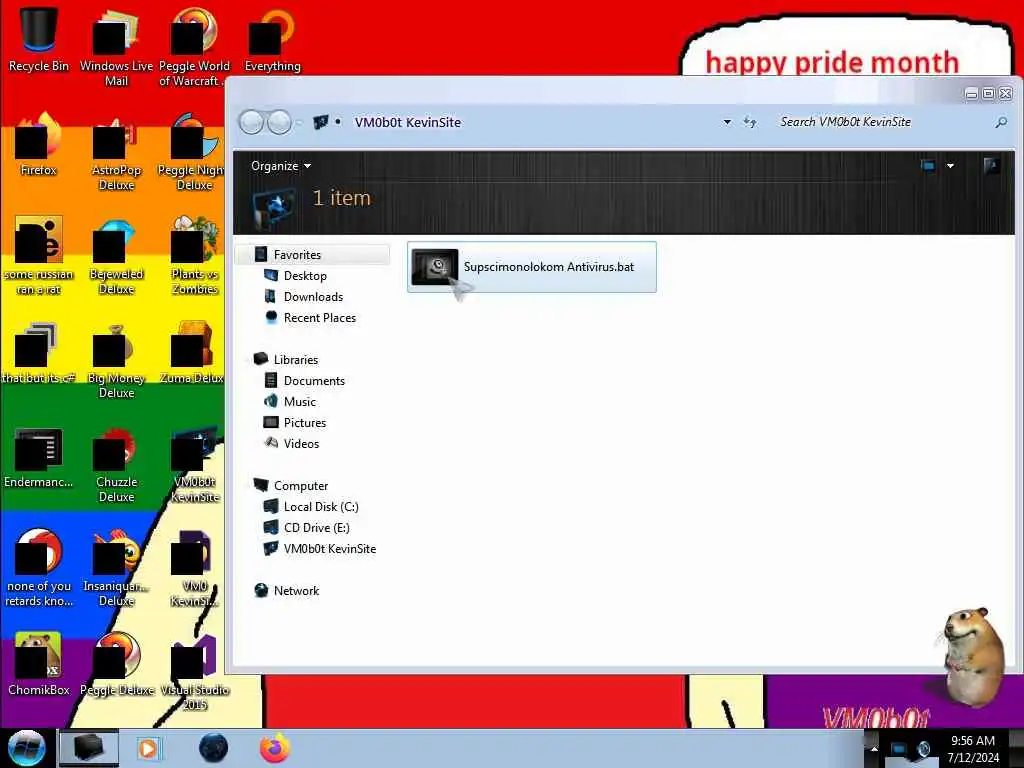The image size is (1024, 768).
Task: Open the Organize menu
Action: [281, 166]
